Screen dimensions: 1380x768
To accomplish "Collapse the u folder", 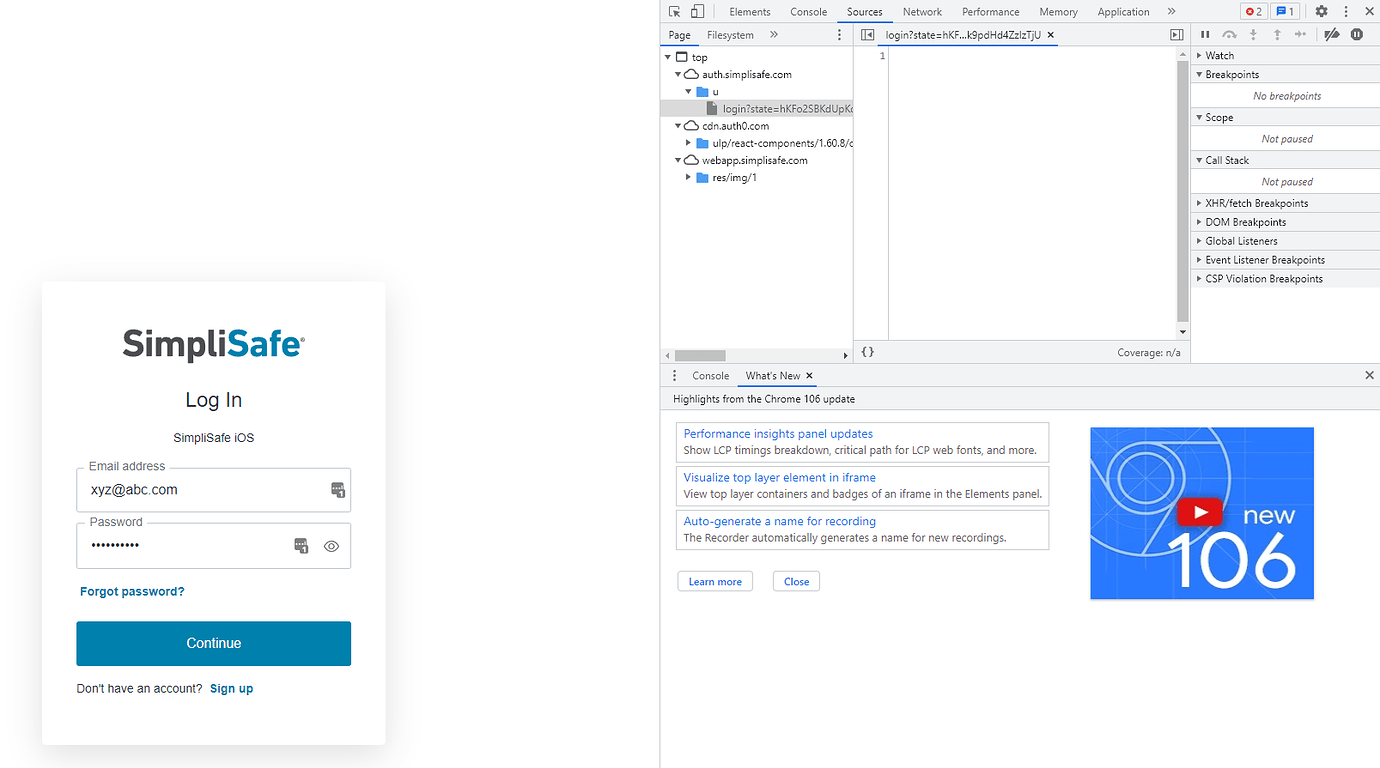I will coord(689,92).
